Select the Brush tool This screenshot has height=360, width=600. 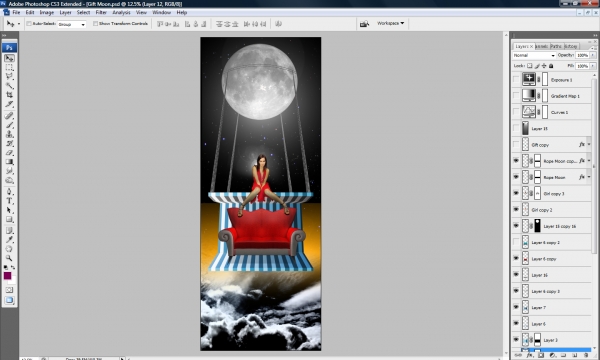[9, 125]
